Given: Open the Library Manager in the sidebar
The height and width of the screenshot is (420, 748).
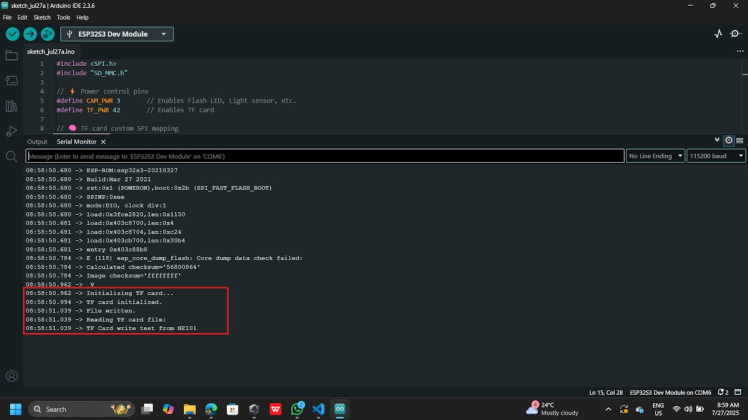Looking at the screenshot, I should [x=12, y=105].
